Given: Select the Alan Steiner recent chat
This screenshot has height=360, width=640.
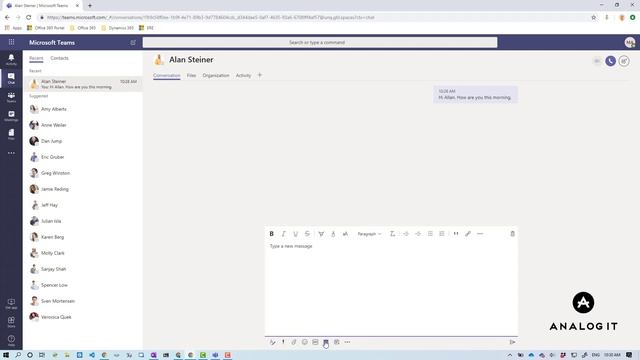Looking at the screenshot, I should (x=83, y=84).
